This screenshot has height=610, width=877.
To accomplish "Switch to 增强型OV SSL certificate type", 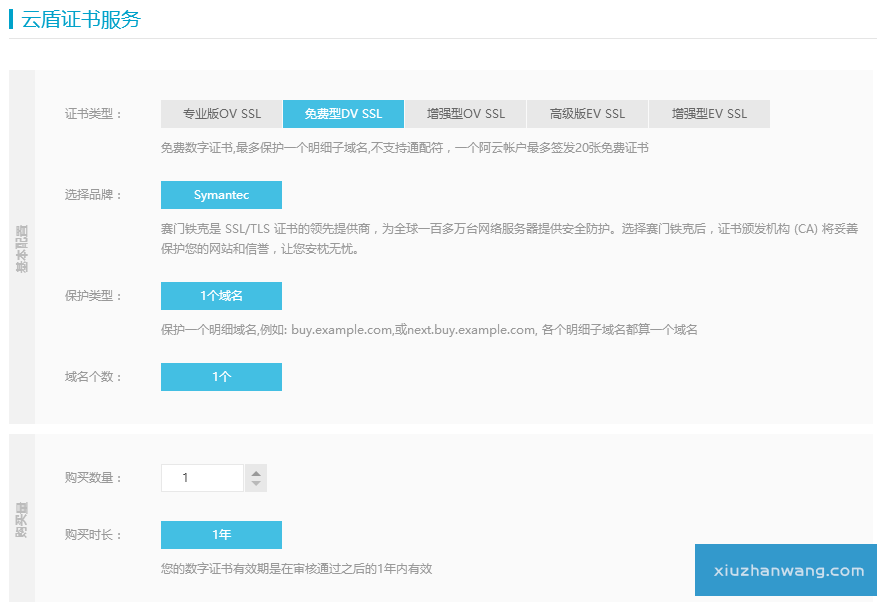I will tap(465, 114).
